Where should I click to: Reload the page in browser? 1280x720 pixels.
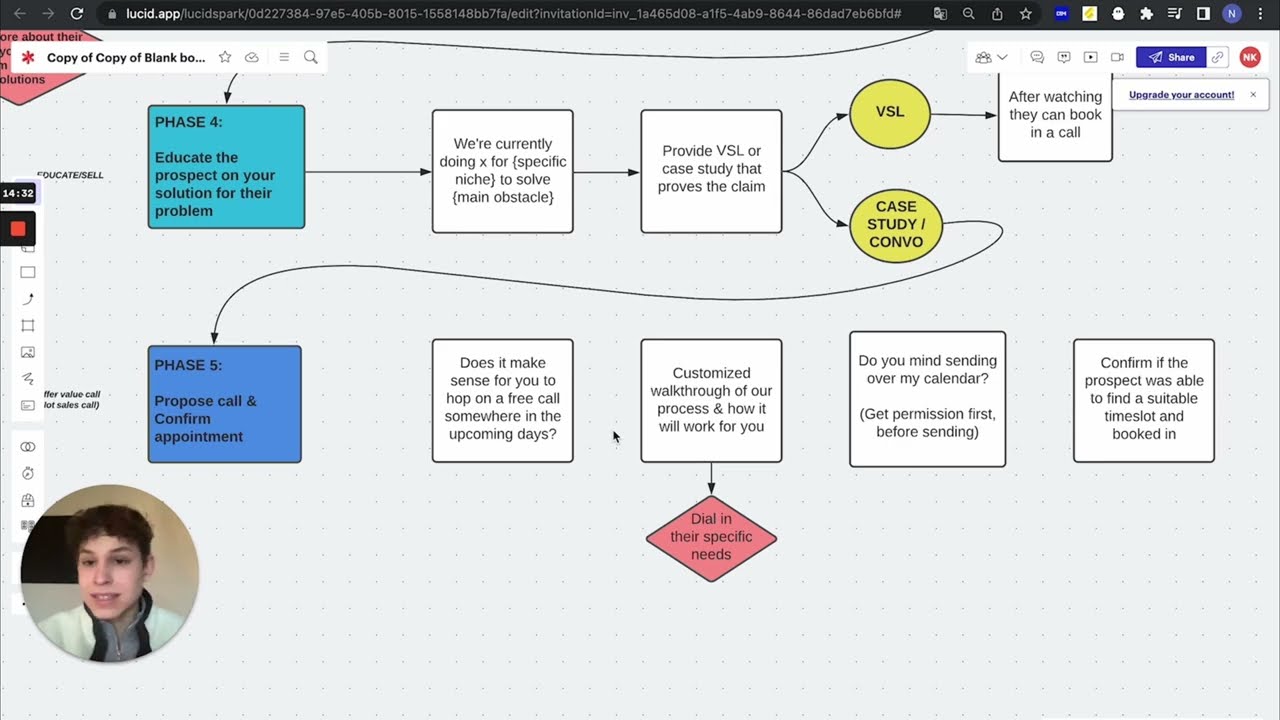click(77, 14)
